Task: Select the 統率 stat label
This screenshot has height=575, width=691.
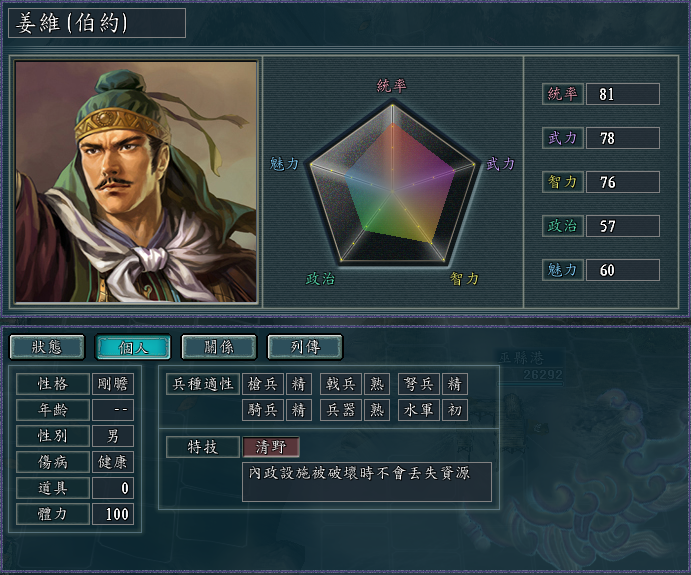Action: (x=563, y=94)
